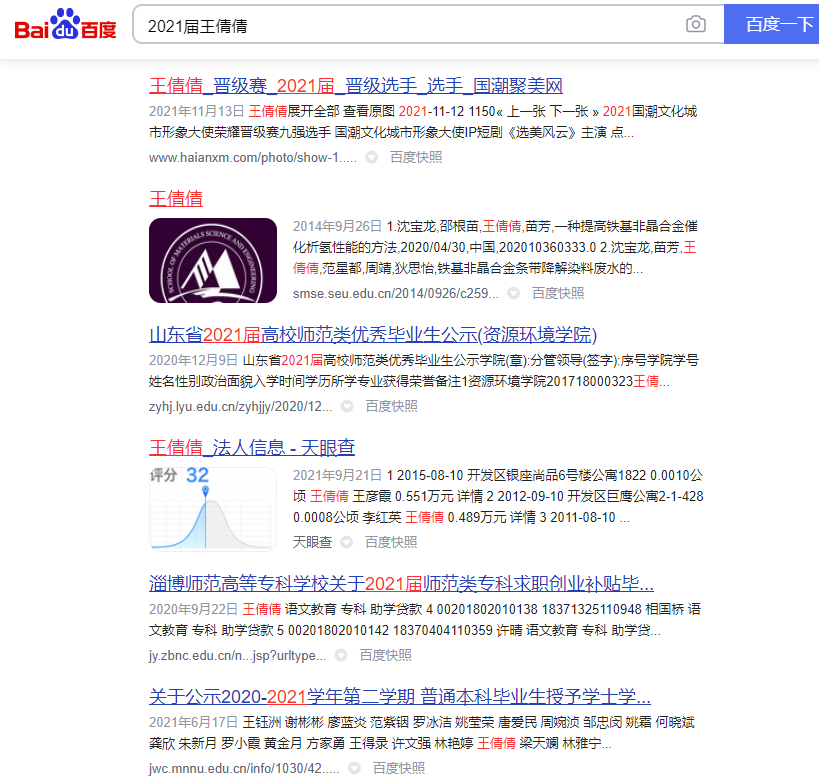Click zyhj.lyu.edu.cn URL text

tap(240, 406)
